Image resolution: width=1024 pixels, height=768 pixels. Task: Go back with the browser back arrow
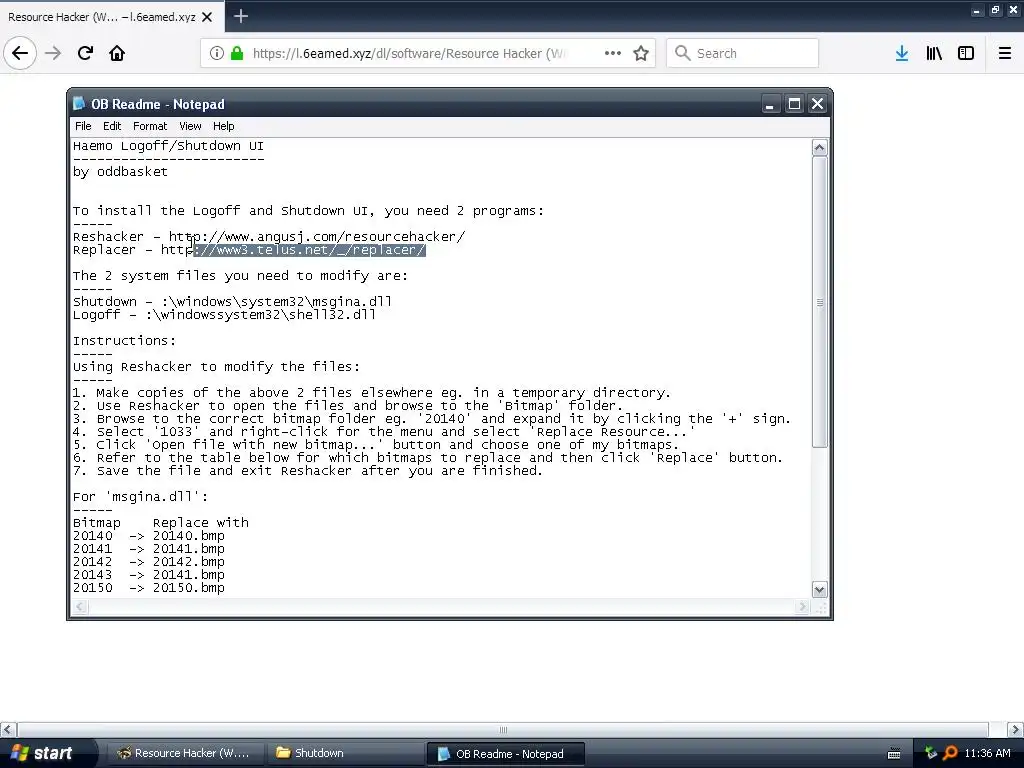[20, 53]
